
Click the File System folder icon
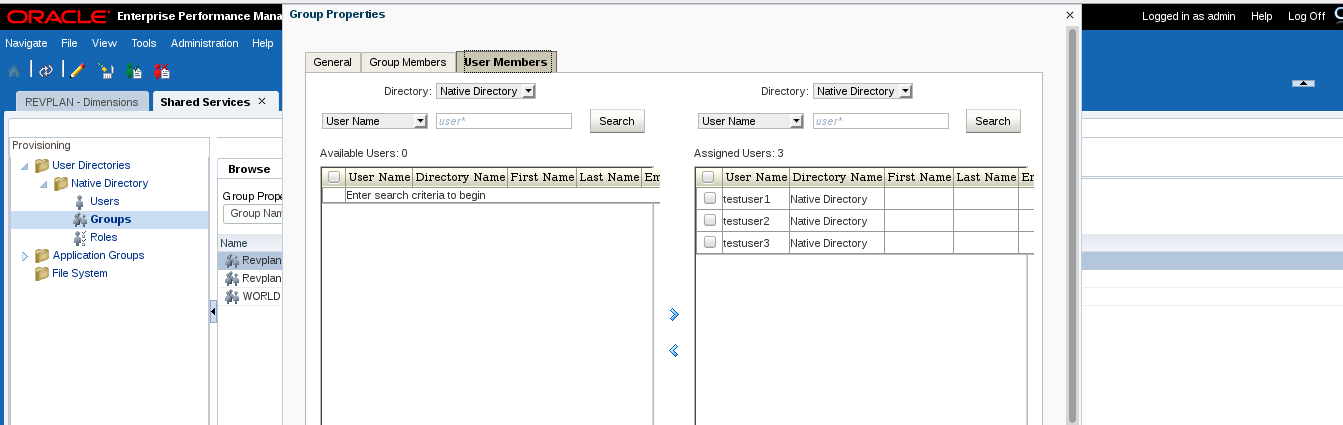[x=42, y=273]
